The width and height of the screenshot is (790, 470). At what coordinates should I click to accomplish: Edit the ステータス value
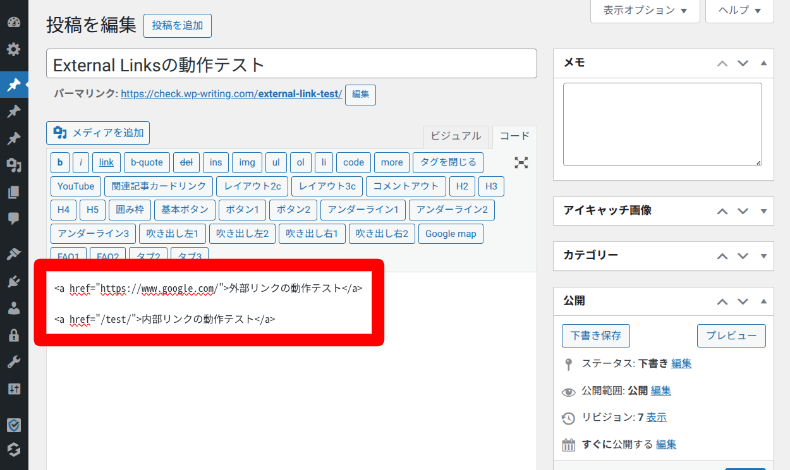click(x=681, y=364)
